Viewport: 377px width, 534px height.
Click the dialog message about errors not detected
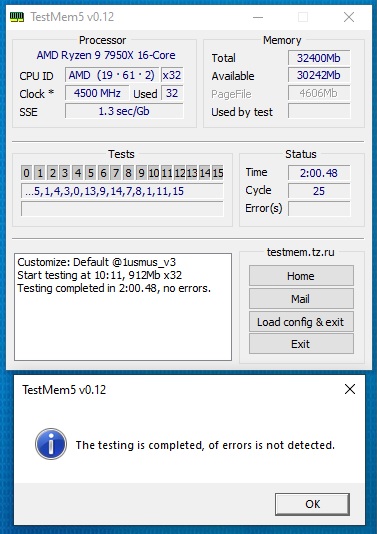[205, 445]
